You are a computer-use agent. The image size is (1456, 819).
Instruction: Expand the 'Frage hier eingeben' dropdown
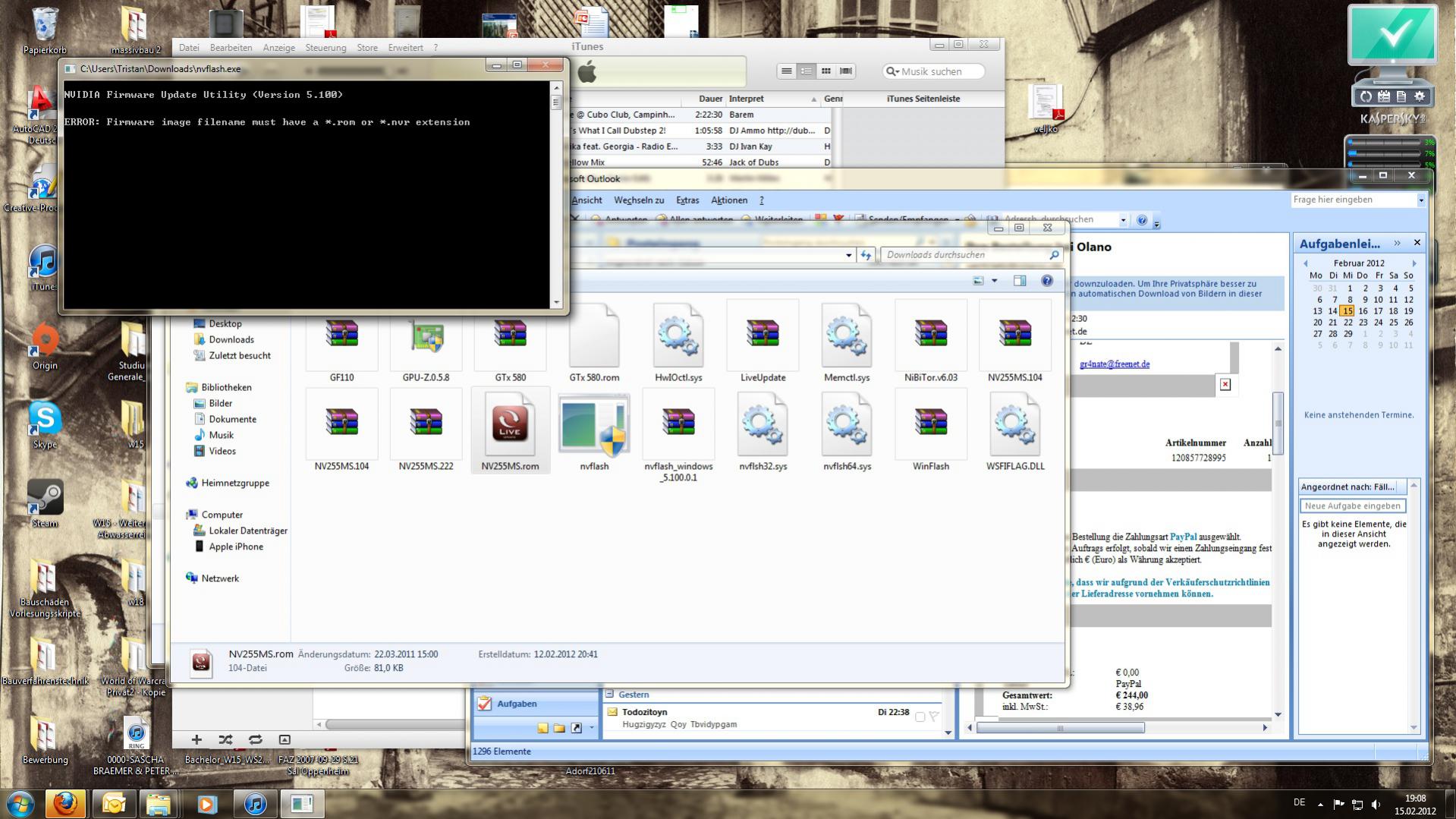tap(1421, 200)
